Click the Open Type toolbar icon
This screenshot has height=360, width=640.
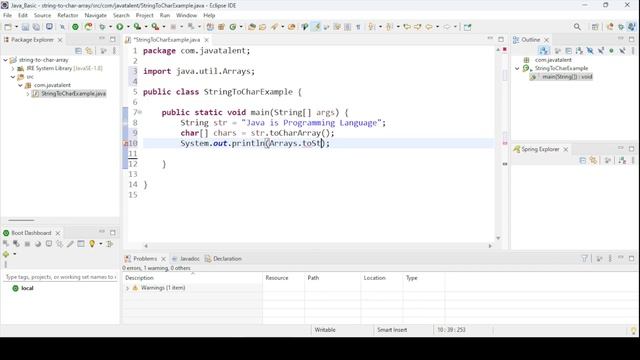pyautogui.click(x=252, y=27)
